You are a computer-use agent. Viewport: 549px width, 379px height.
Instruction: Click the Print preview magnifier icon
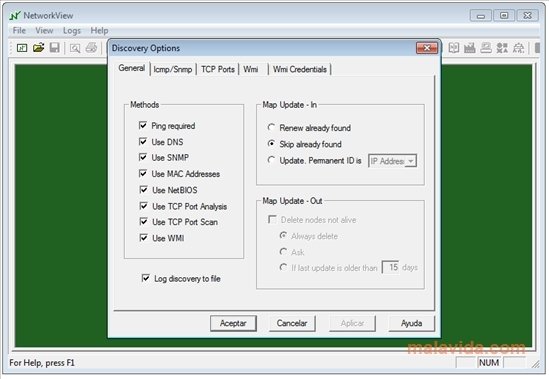(75, 48)
